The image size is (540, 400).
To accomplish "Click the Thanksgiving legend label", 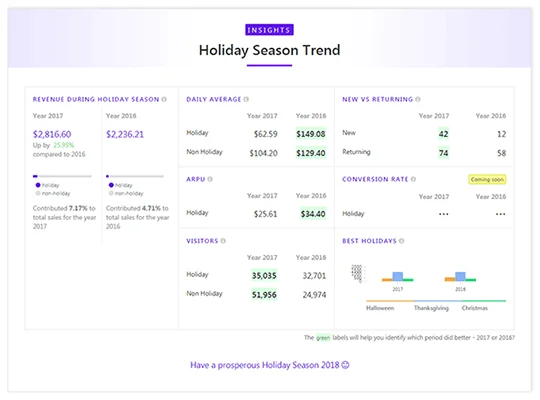I will [431, 308].
